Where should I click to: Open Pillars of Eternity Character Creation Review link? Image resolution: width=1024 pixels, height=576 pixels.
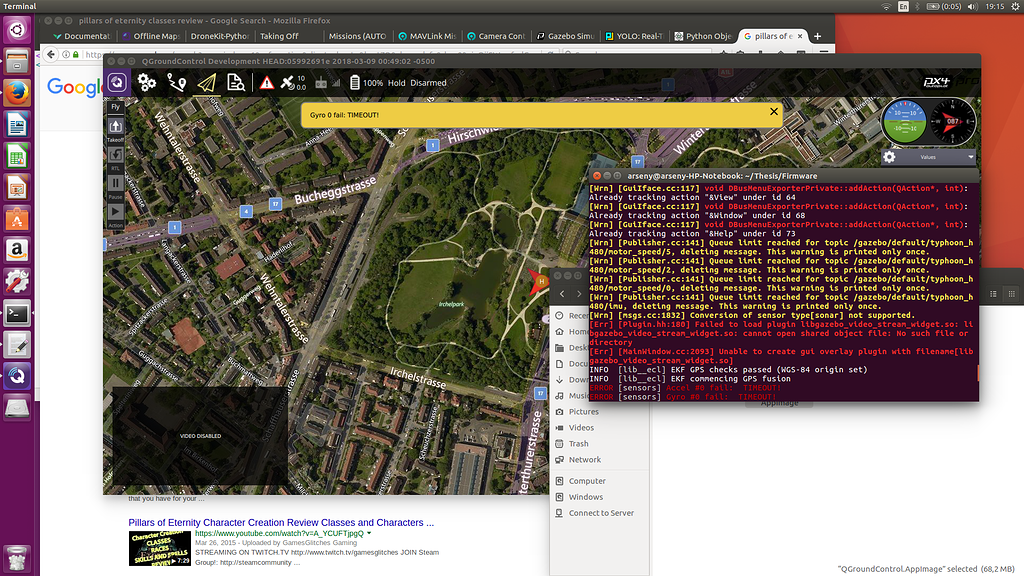(x=281, y=522)
